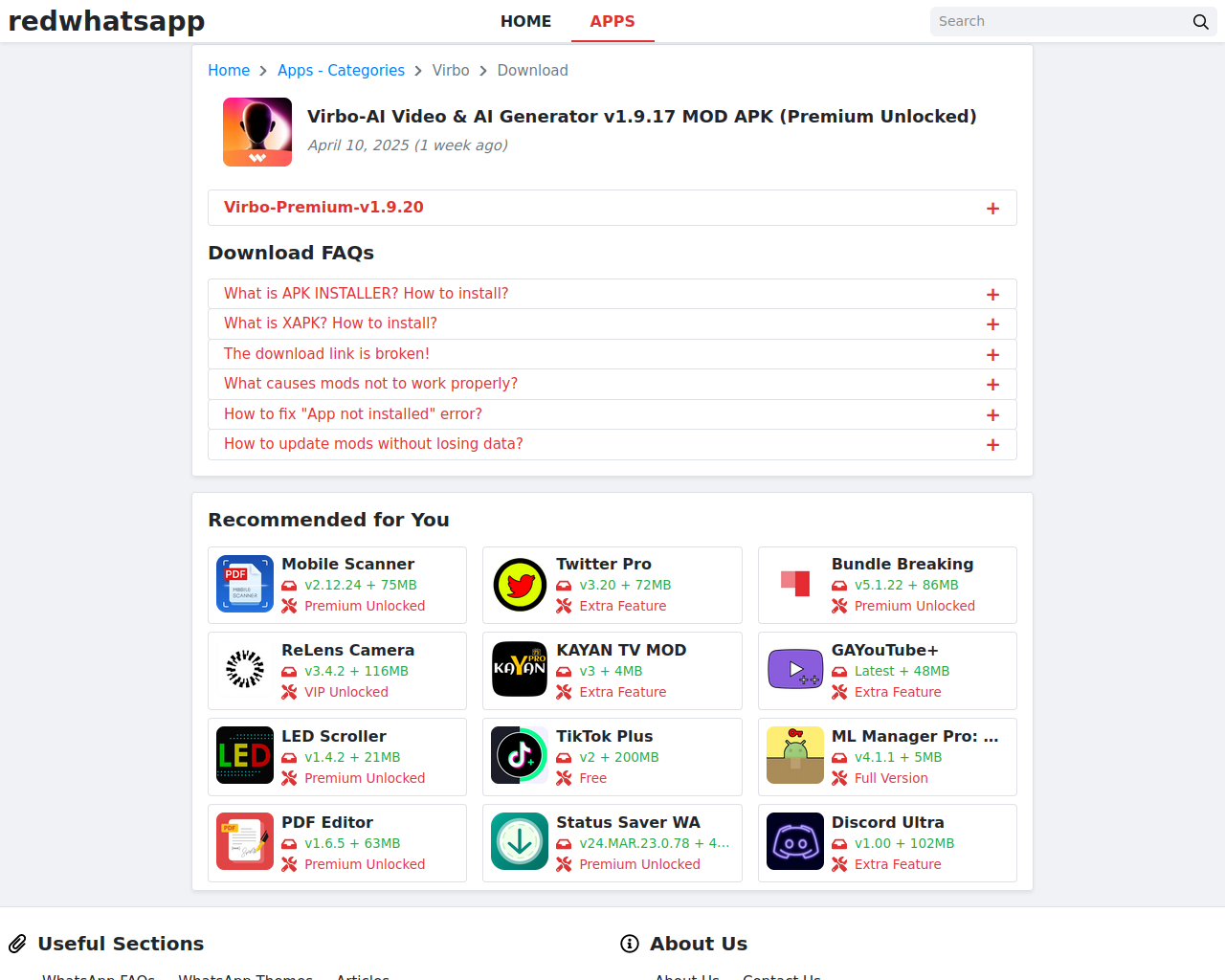
Task: Expand Virbo-Premium-v1.9.20 download section
Action: click(612, 208)
